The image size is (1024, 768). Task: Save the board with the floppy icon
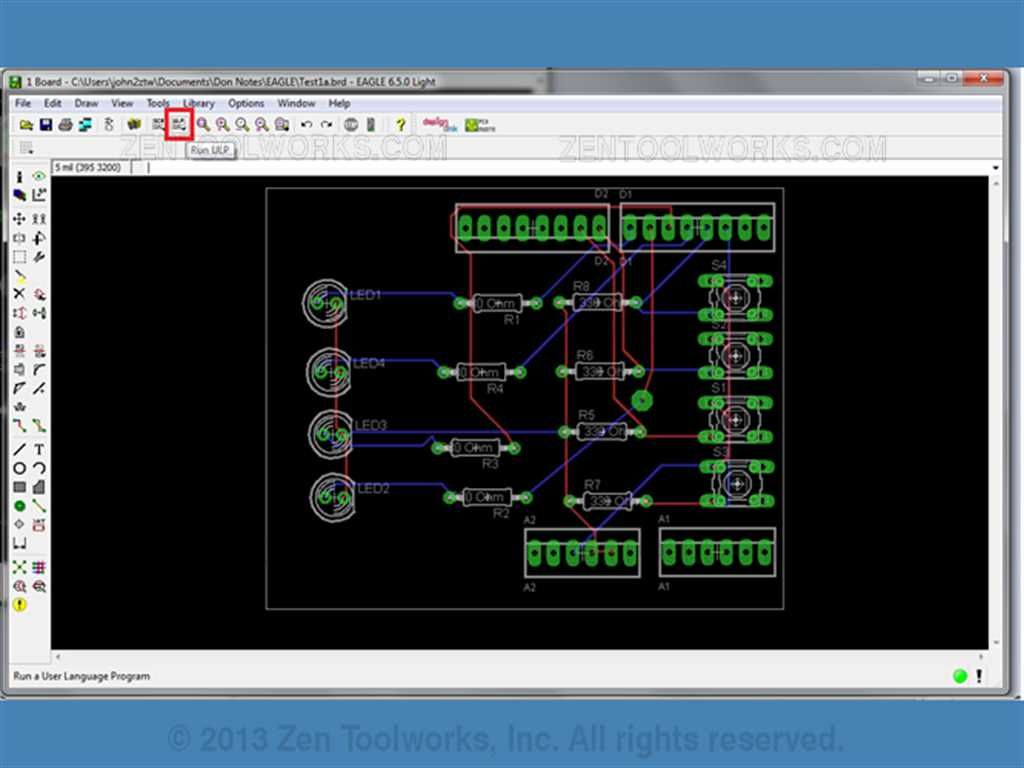pos(46,125)
